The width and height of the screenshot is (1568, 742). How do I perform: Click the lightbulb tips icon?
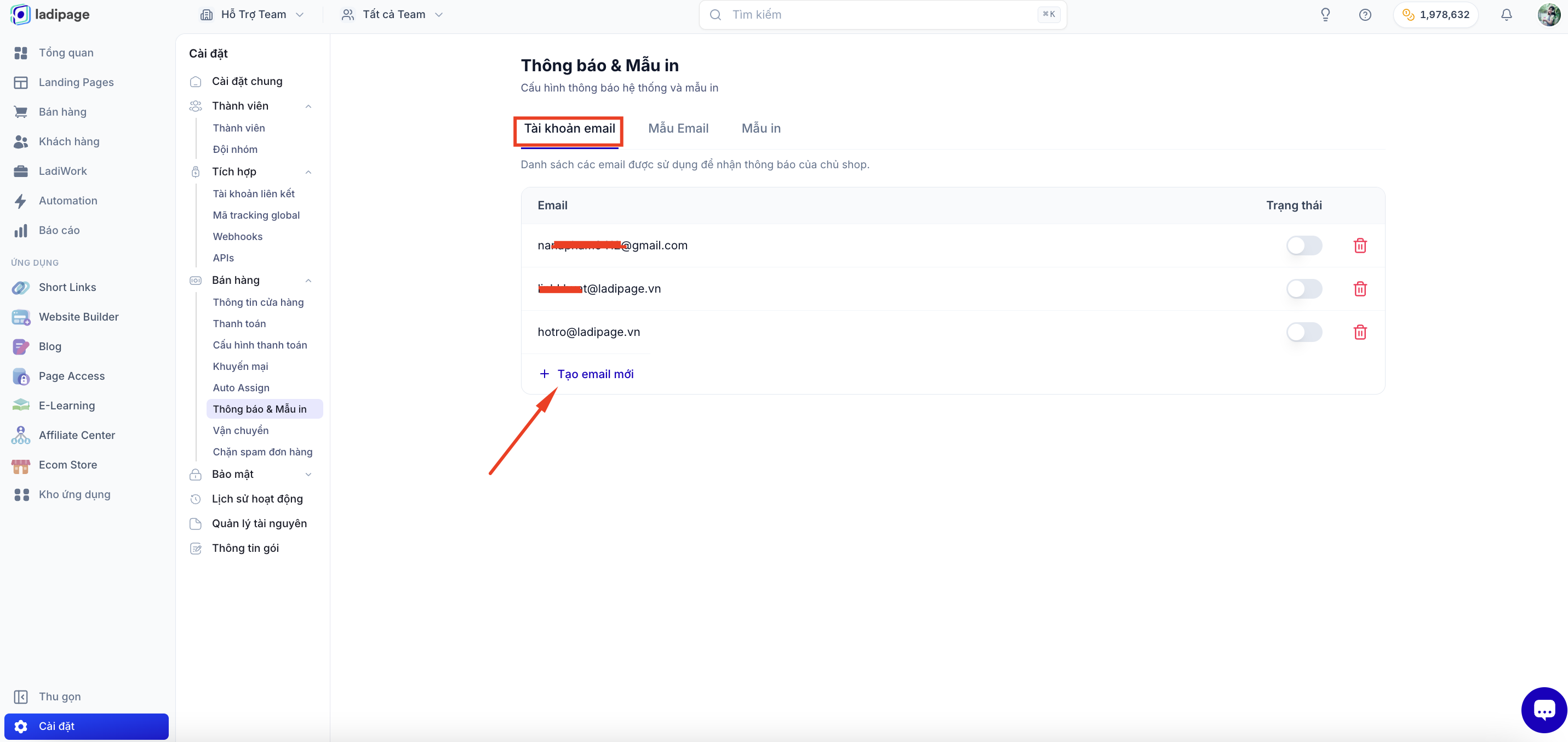coord(1325,15)
